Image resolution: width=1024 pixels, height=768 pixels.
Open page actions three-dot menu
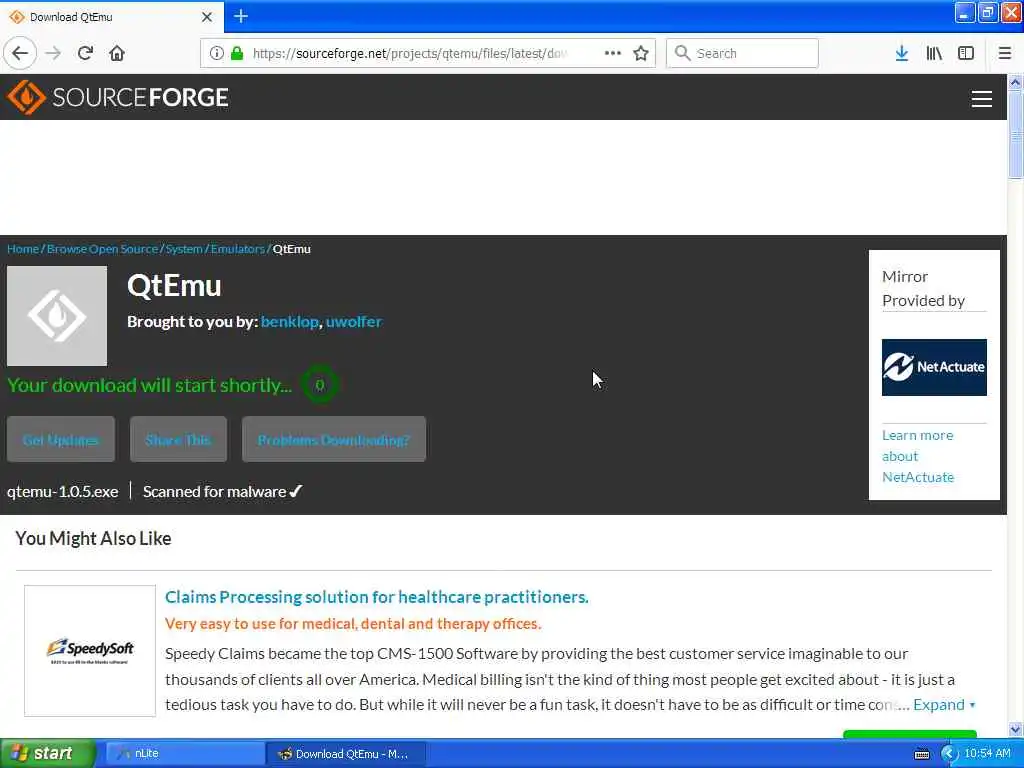coord(613,53)
